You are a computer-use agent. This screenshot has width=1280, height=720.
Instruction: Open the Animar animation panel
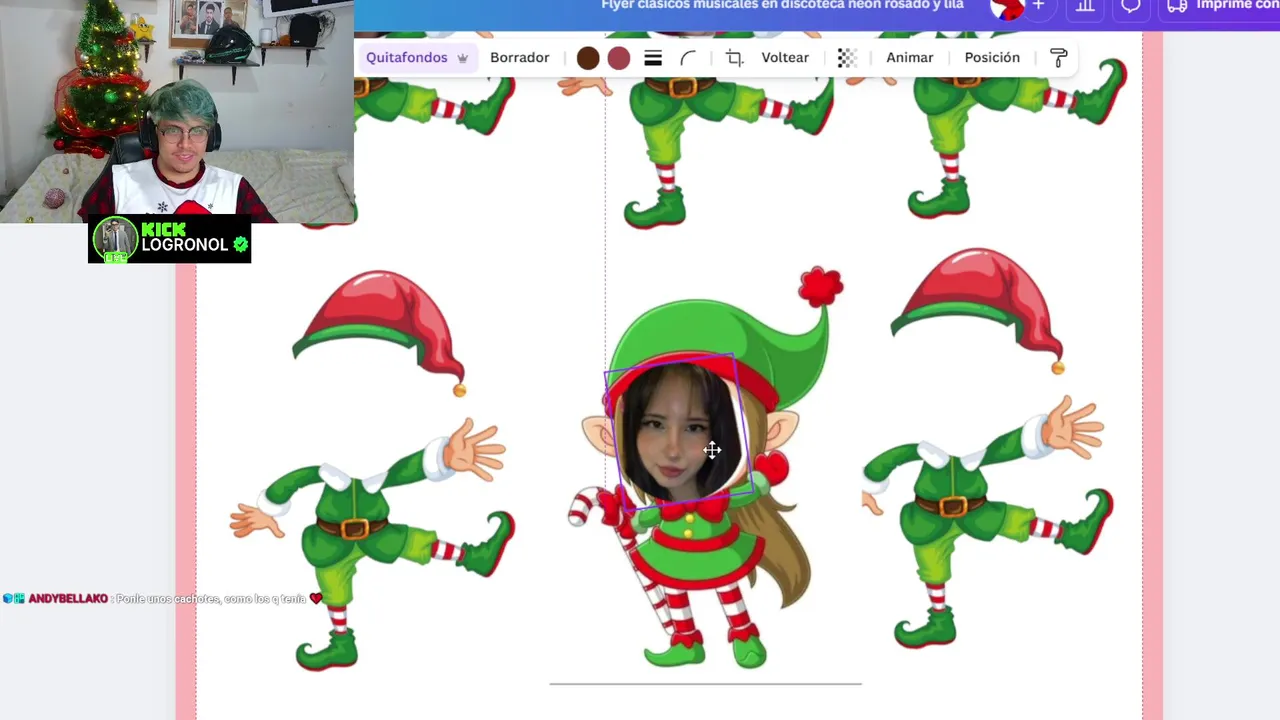pyautogui.click(x=909, y=57)
